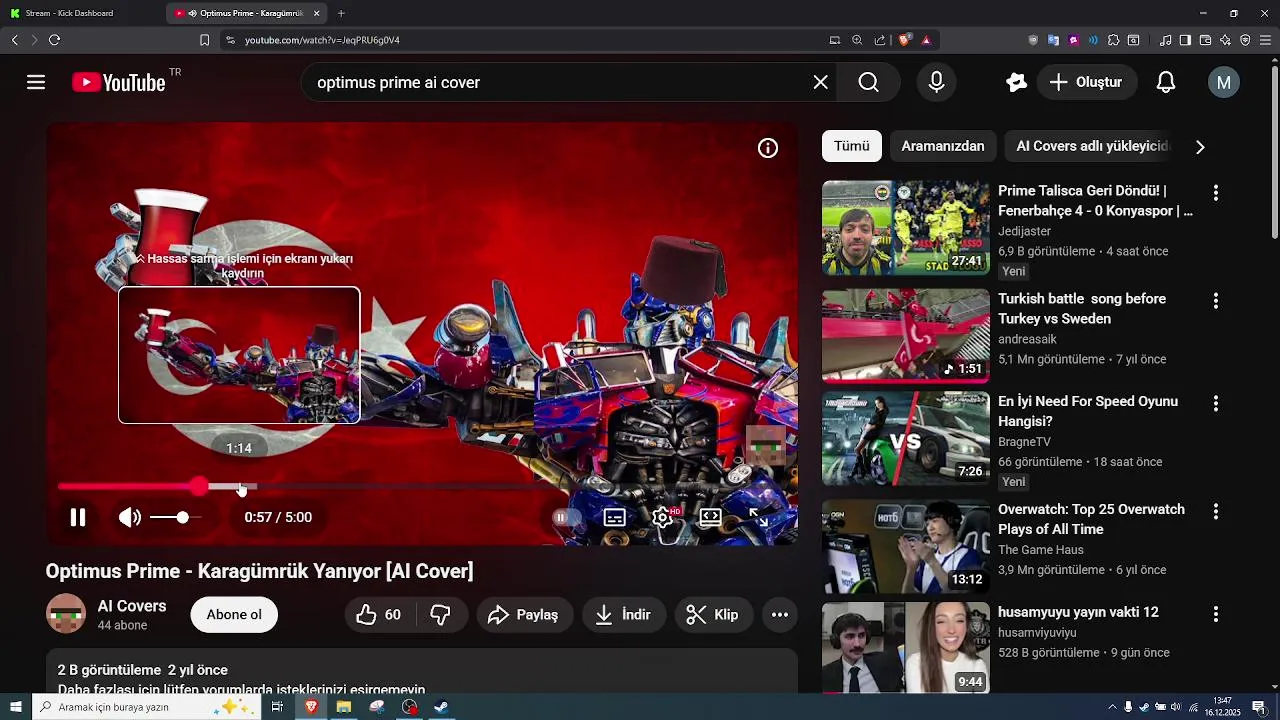
Task: Show more filter chips with right arrow
Action: coord(1200,147)
